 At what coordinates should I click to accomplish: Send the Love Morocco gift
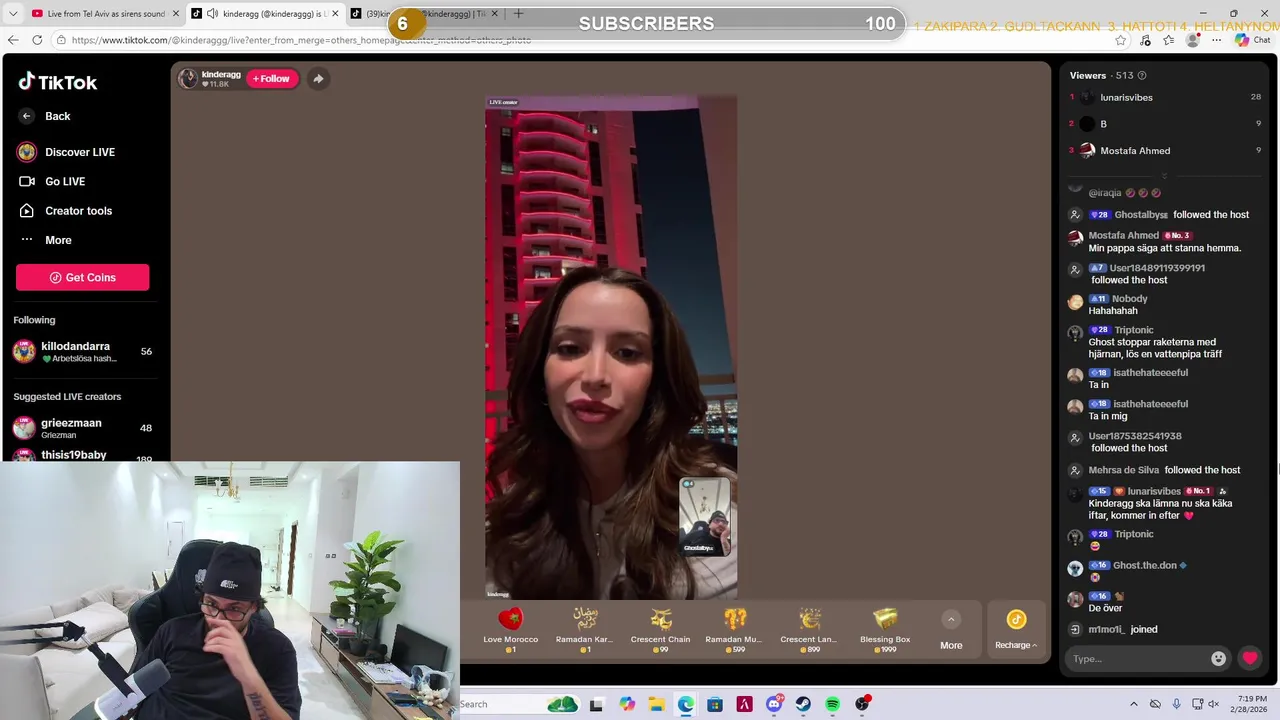pos(511,629)
